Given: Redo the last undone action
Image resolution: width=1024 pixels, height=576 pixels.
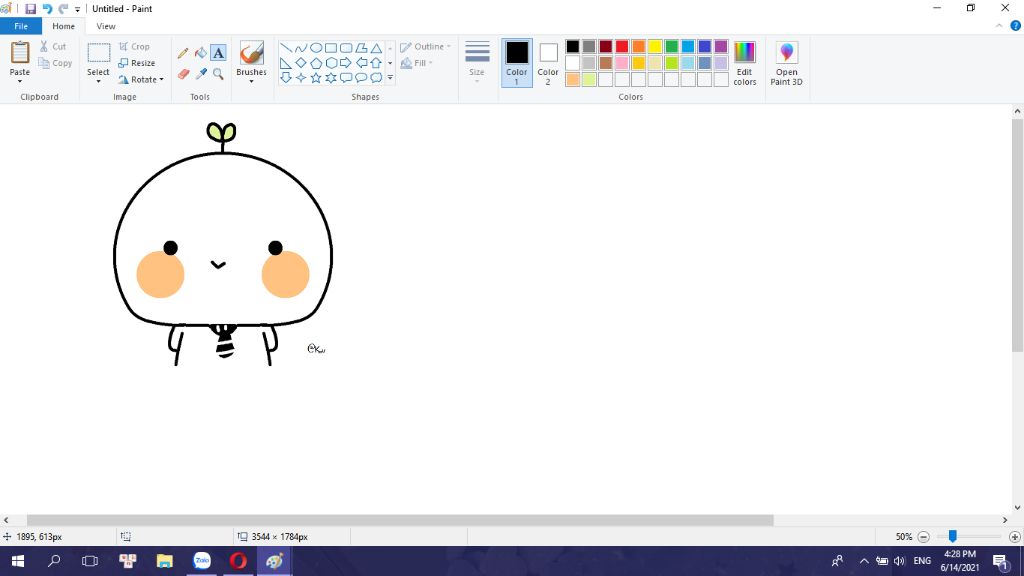Looking at the screenshot, I should pos(63,8).
